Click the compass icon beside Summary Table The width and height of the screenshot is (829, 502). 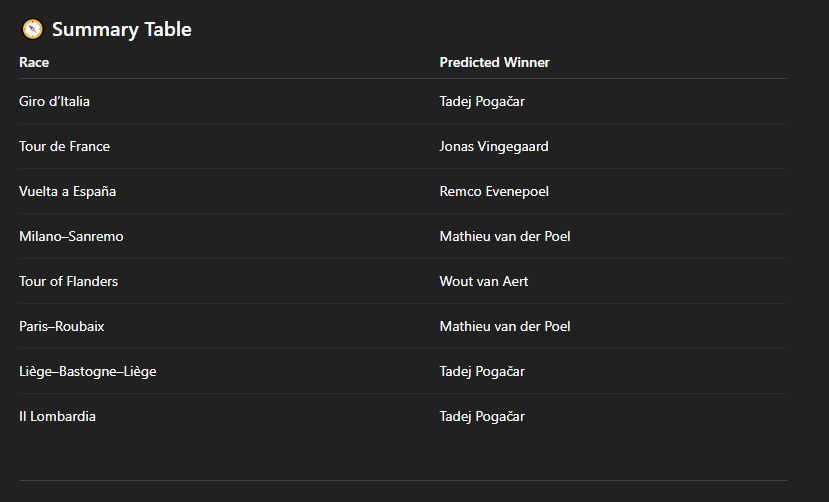32,29
